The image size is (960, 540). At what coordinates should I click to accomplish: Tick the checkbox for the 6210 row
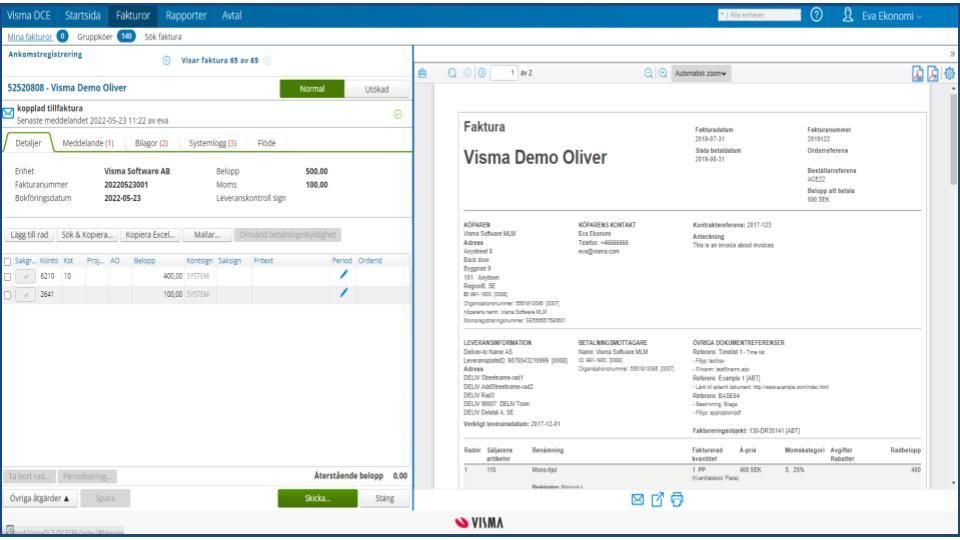(x=7, y=277)
